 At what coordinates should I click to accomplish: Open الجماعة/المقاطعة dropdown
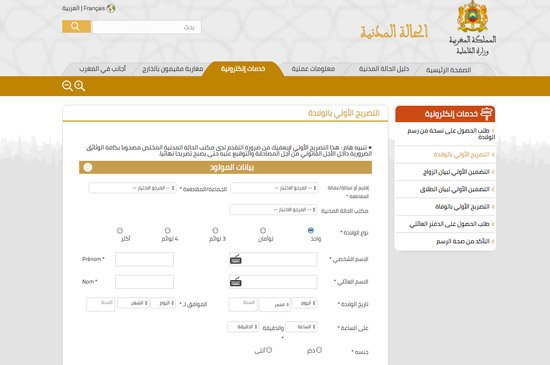point(133,188)
